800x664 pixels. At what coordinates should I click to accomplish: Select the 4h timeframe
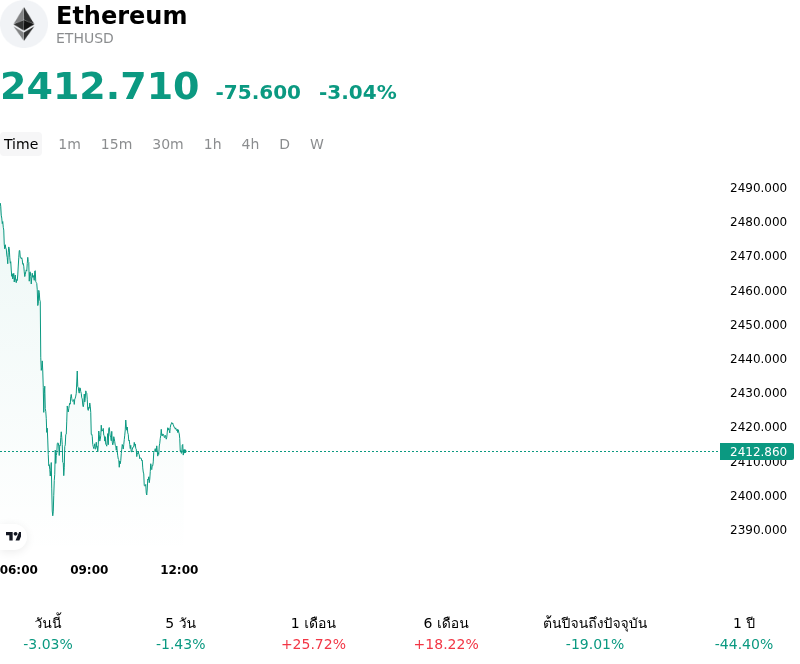point(250,144)
